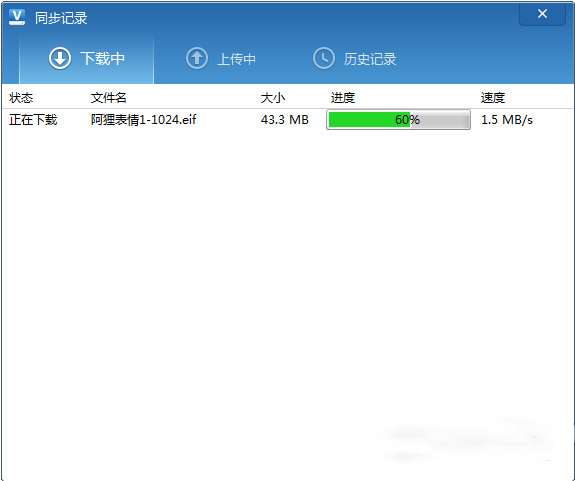This screenshot has height=481, width=575.
Task: Switch to the 下载中 tab
Action: click(x=86, y=58)
